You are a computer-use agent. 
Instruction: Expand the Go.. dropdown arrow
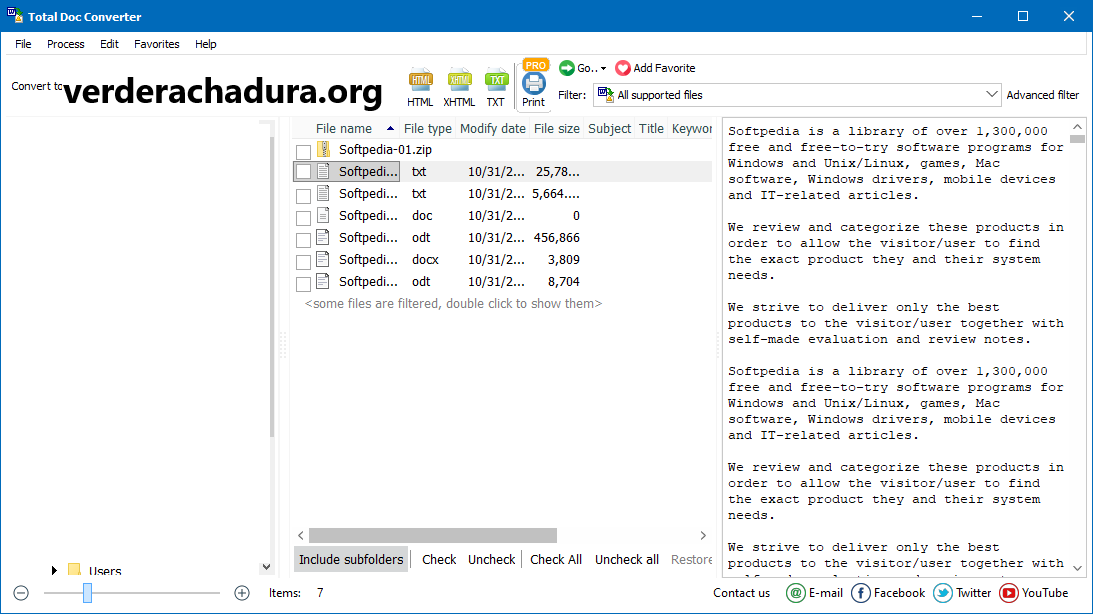(x=604, y=68)
